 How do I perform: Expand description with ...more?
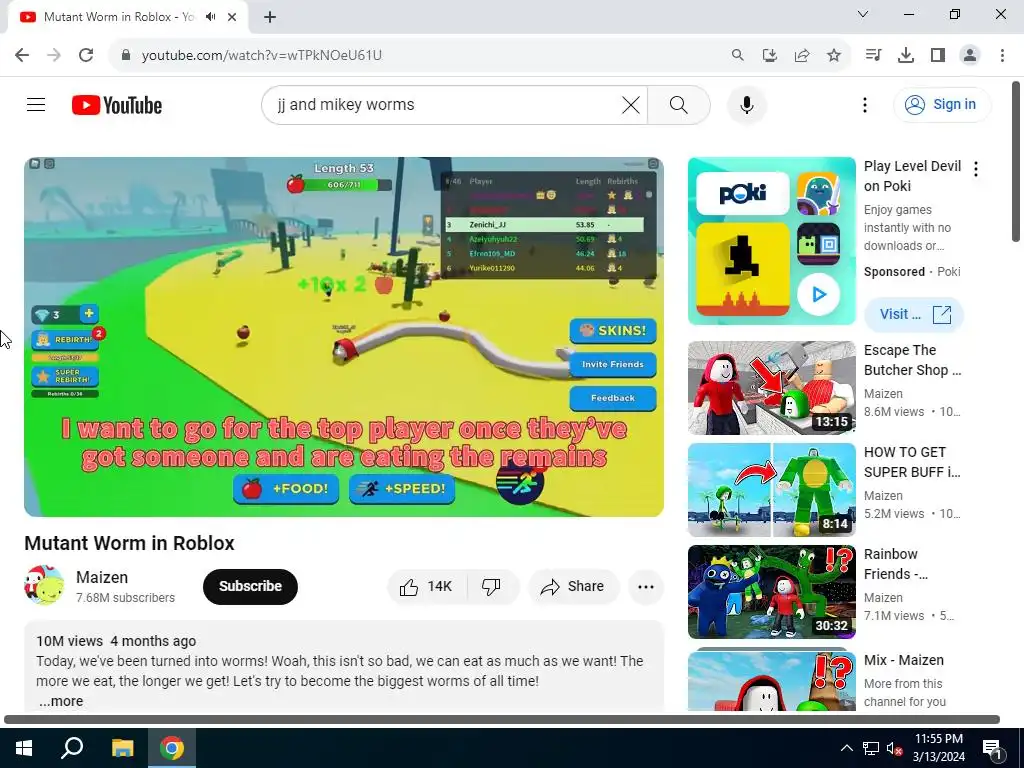pyautogui.click(x=61, y=701)
